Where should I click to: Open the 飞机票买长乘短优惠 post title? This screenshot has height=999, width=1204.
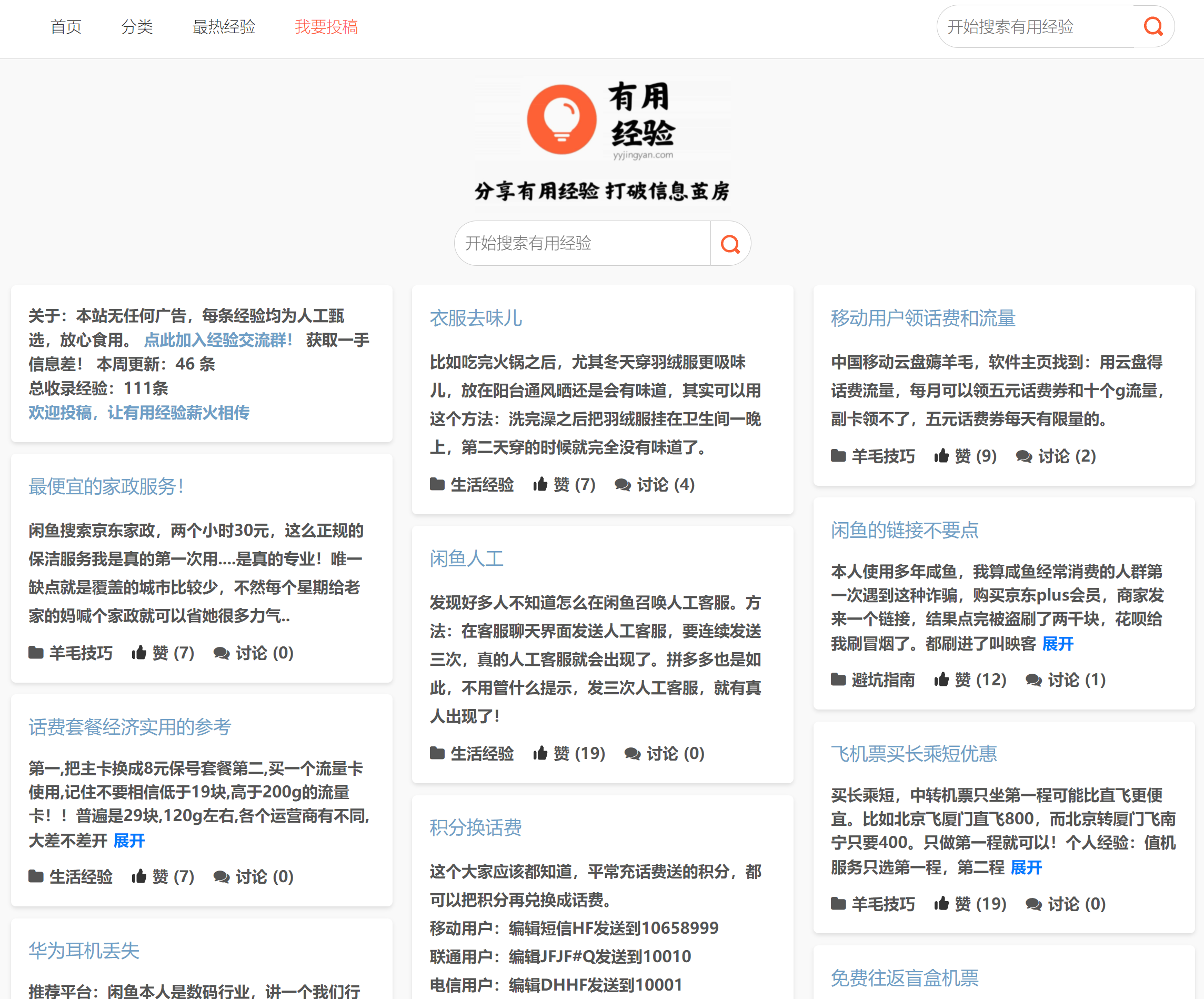[x=914, y=754]
